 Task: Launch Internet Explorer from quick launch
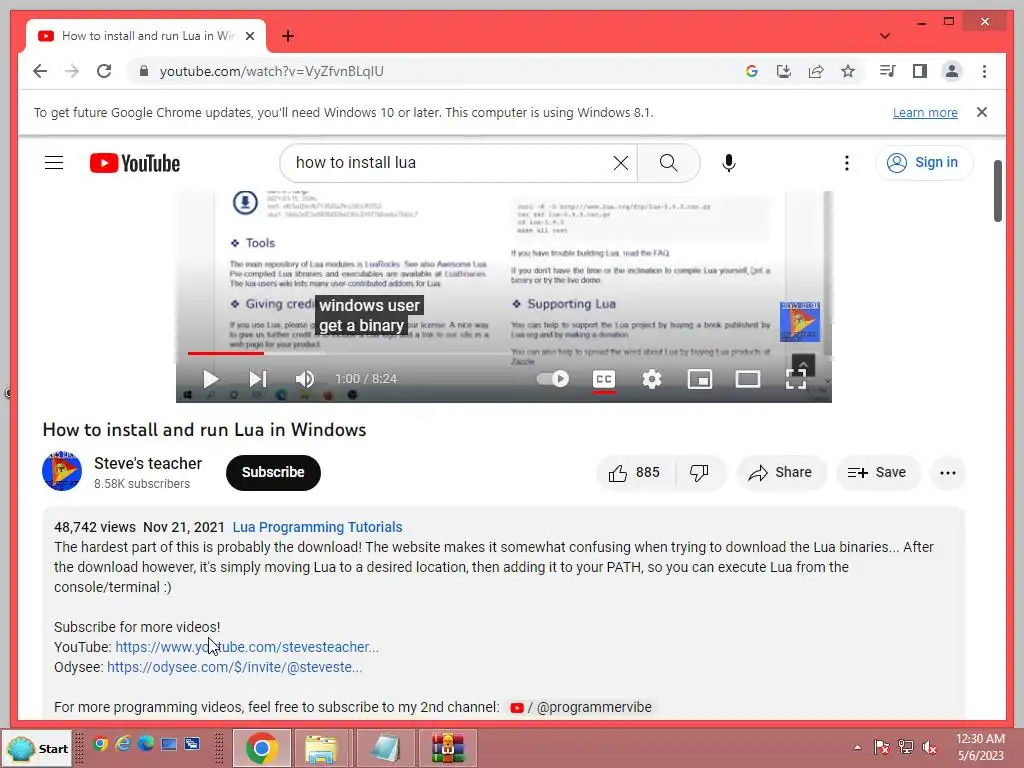pos(123,744)
